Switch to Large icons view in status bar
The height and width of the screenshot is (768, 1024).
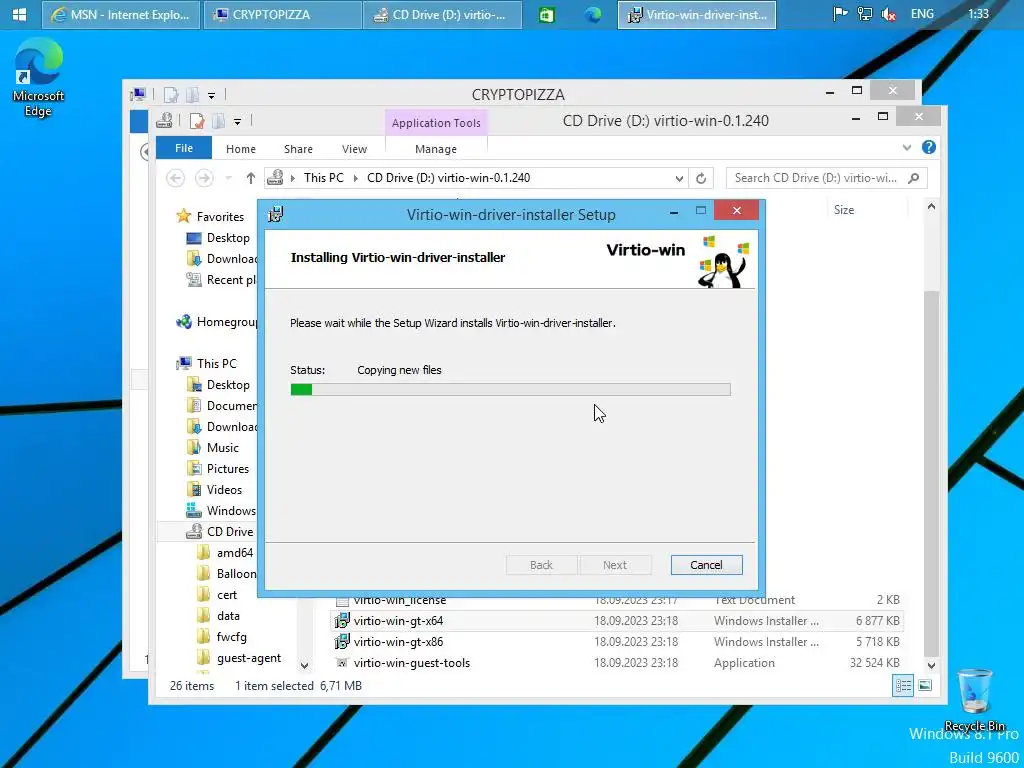(x=925, y=685)
